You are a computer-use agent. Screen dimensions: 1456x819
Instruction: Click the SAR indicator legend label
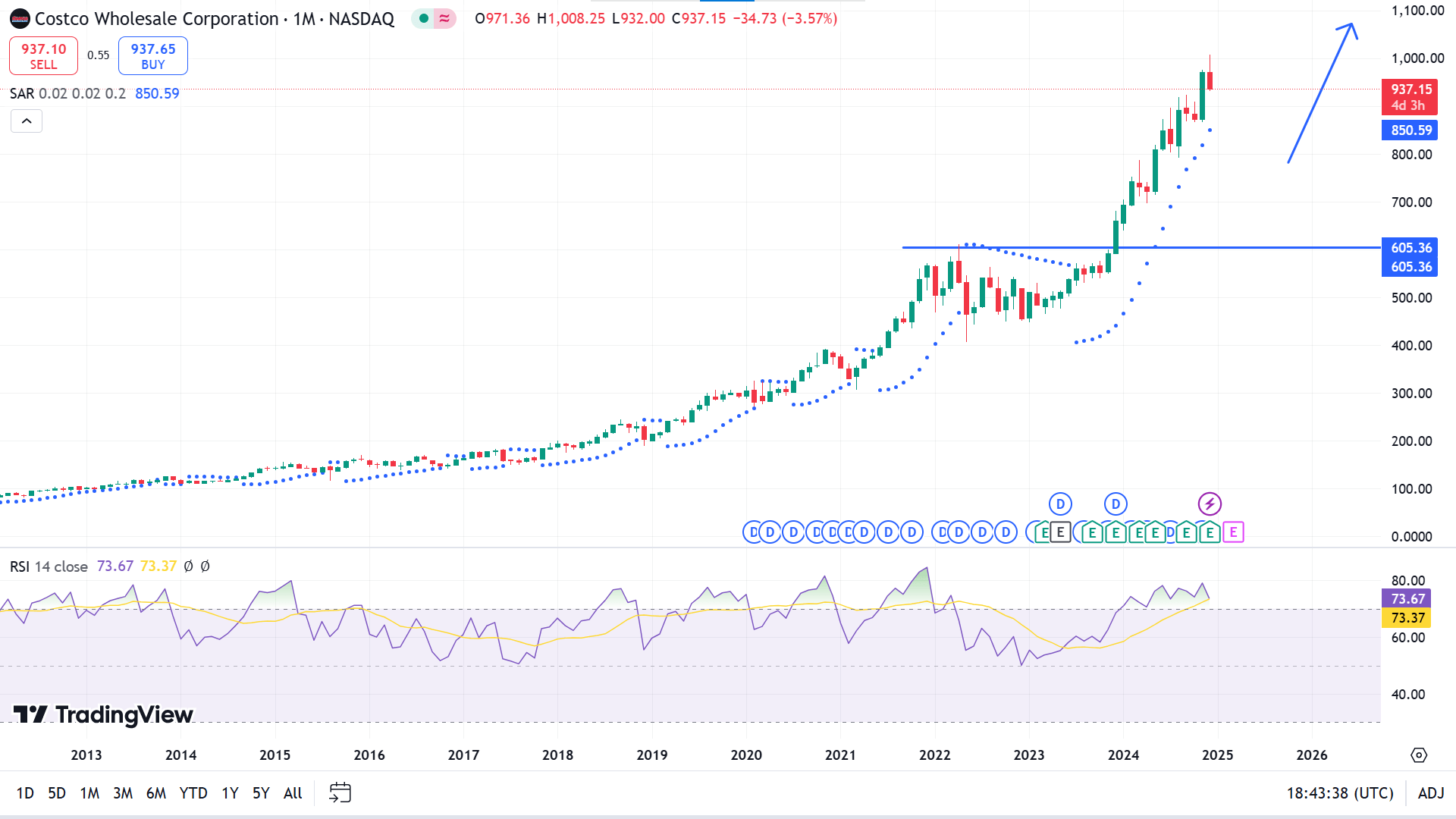point(22,93)
